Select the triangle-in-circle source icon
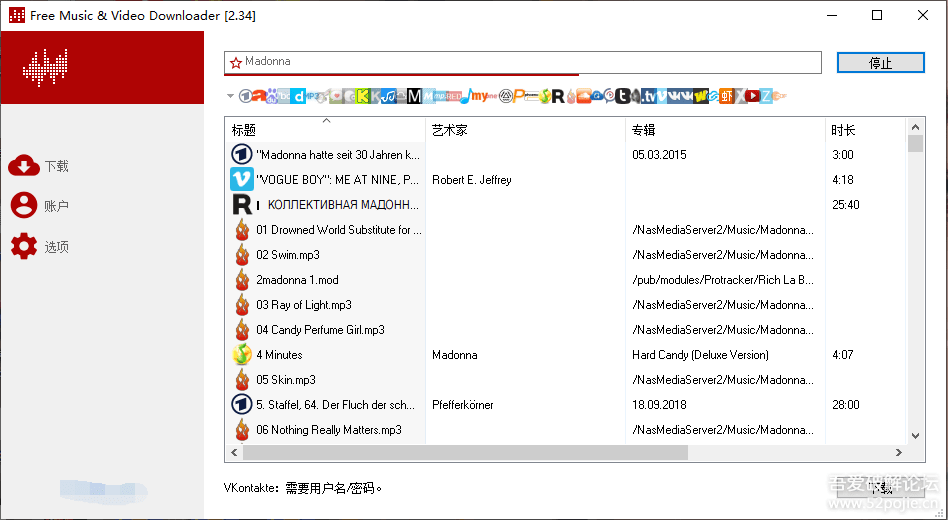The width and height of the screenshot is (948, 520). [506, 96]
